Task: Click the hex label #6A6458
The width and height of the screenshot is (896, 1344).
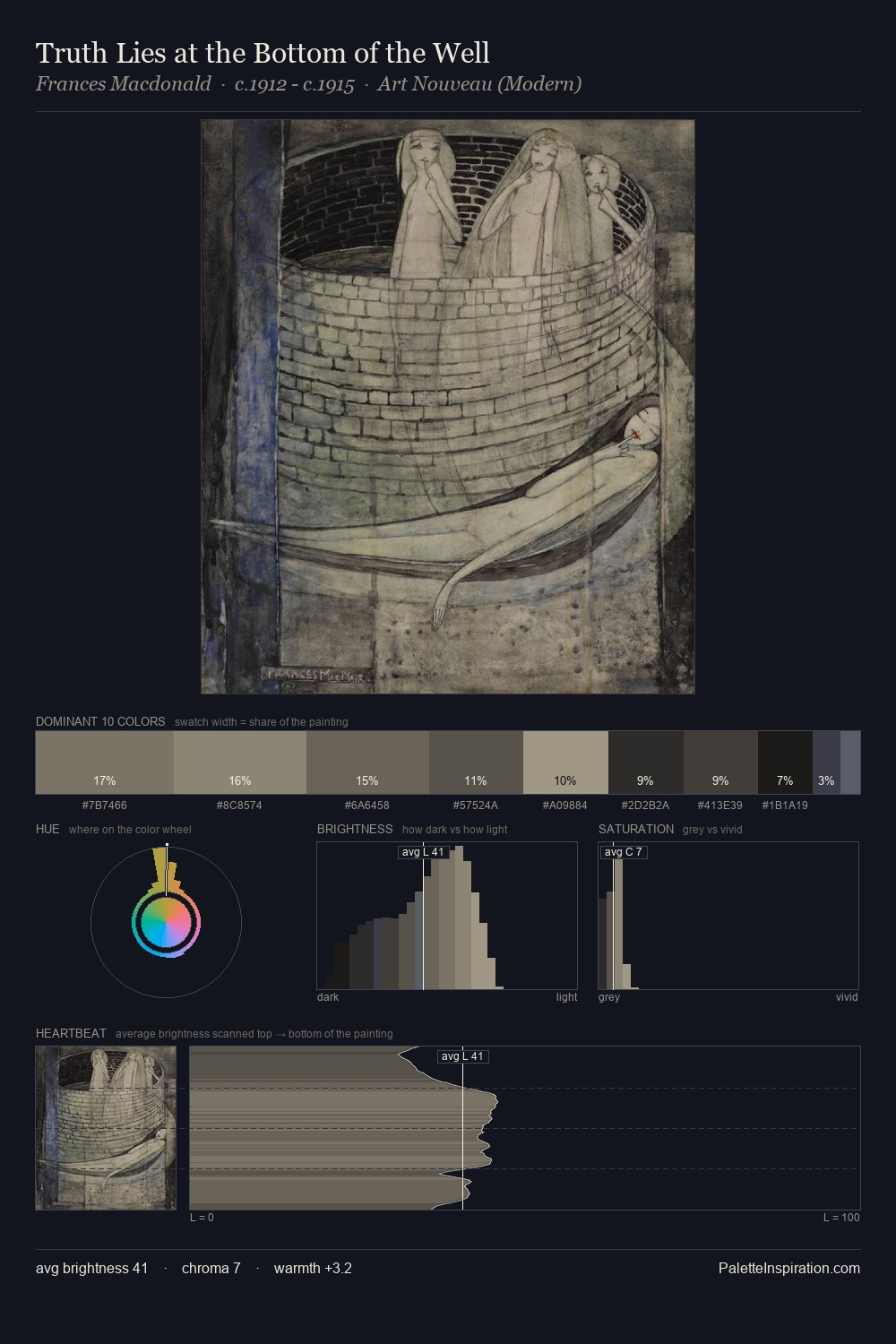Action: [x=367, y=806]
